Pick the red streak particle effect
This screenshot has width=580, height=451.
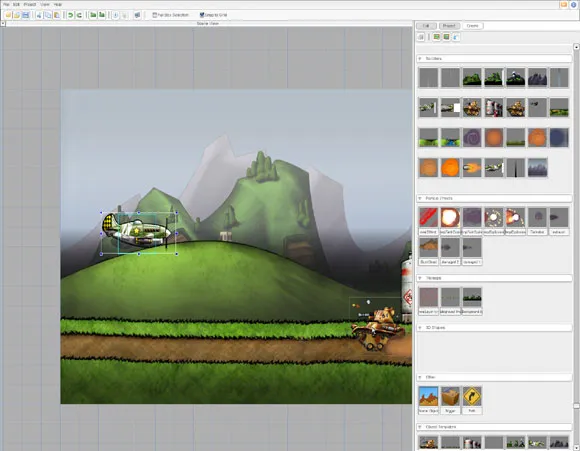[x=428, y=221]
